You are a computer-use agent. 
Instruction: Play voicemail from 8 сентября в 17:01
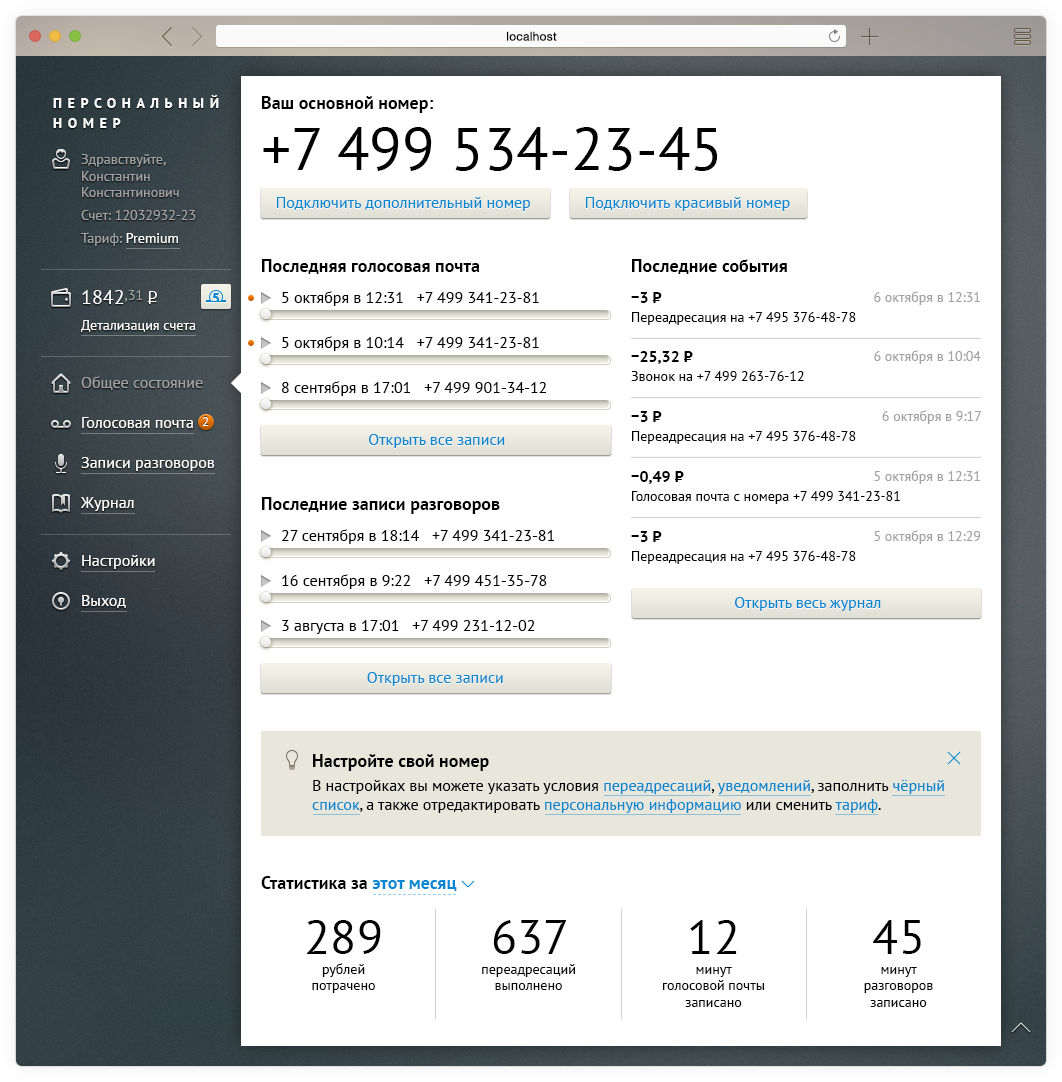[x=266, y=388]
